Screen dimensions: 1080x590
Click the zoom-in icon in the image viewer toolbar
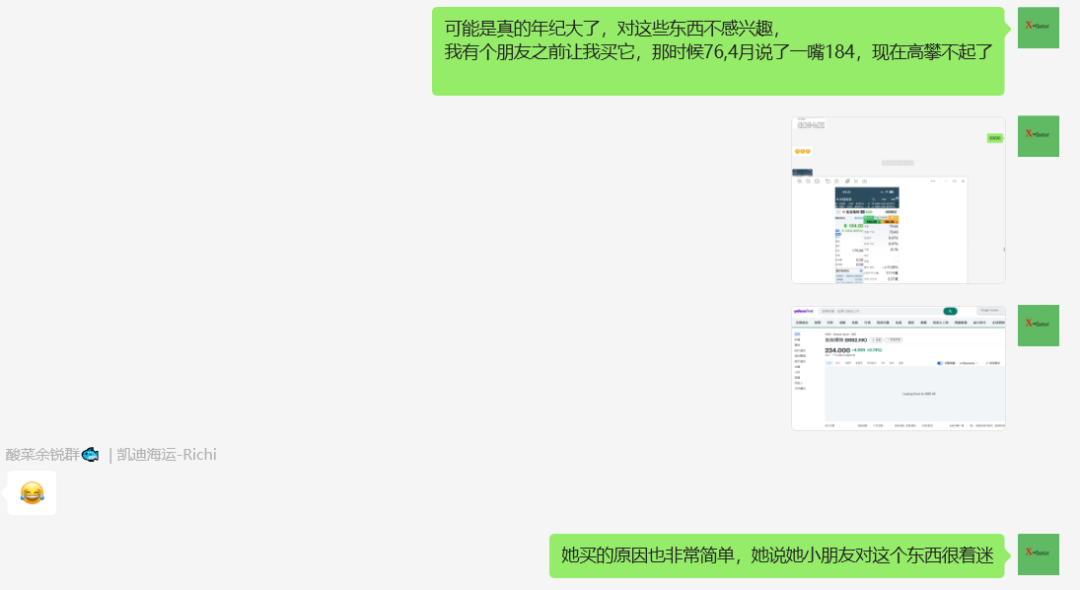coord(799,181)
